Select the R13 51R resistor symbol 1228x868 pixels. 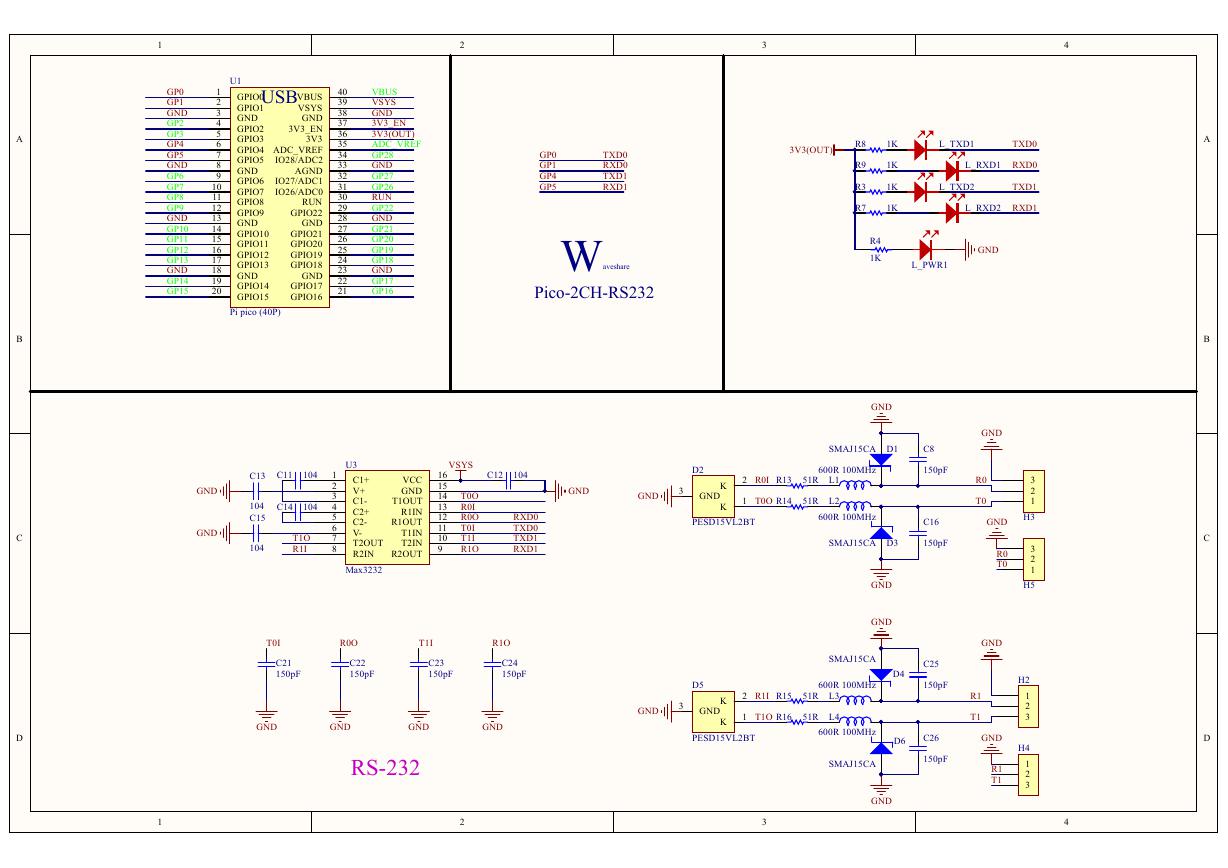point(798,486)
